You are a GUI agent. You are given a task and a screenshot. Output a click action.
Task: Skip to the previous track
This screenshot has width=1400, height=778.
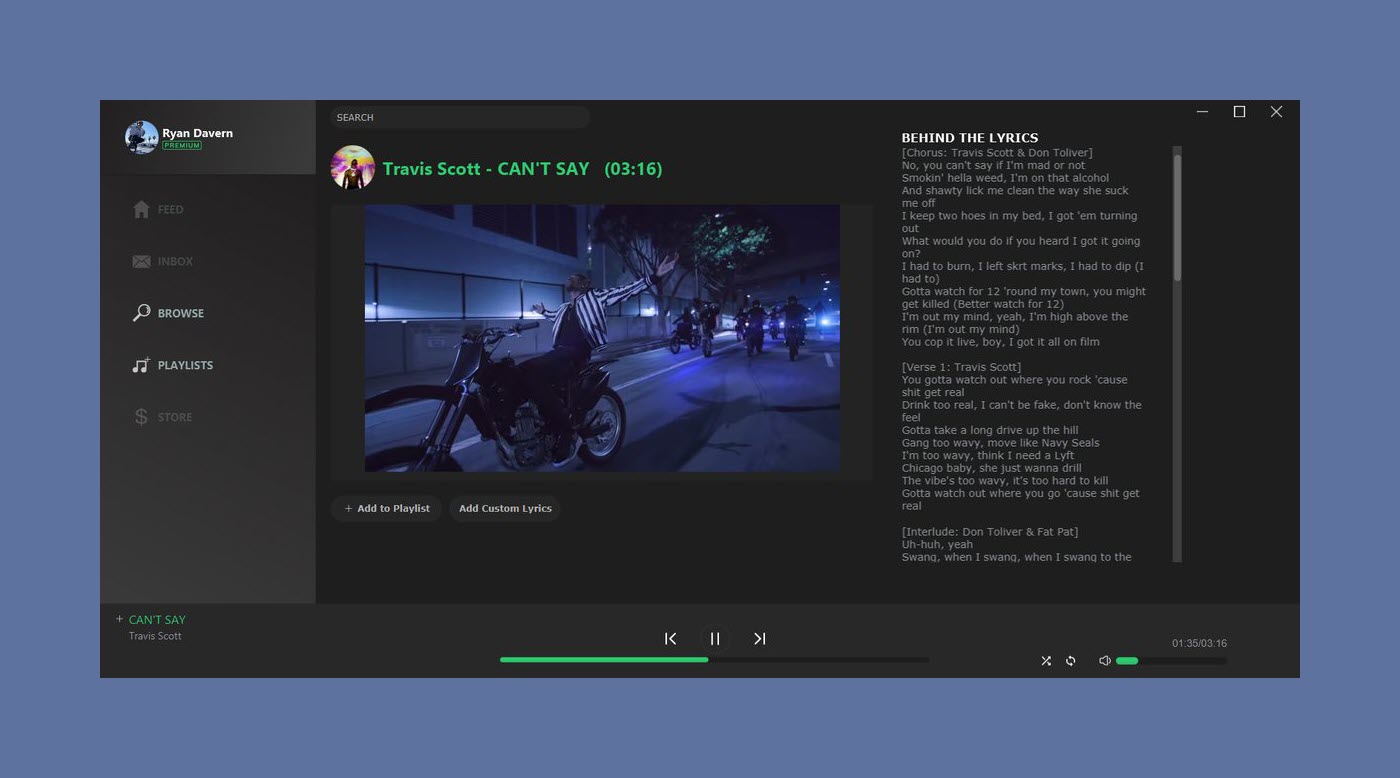click(671, 638)
